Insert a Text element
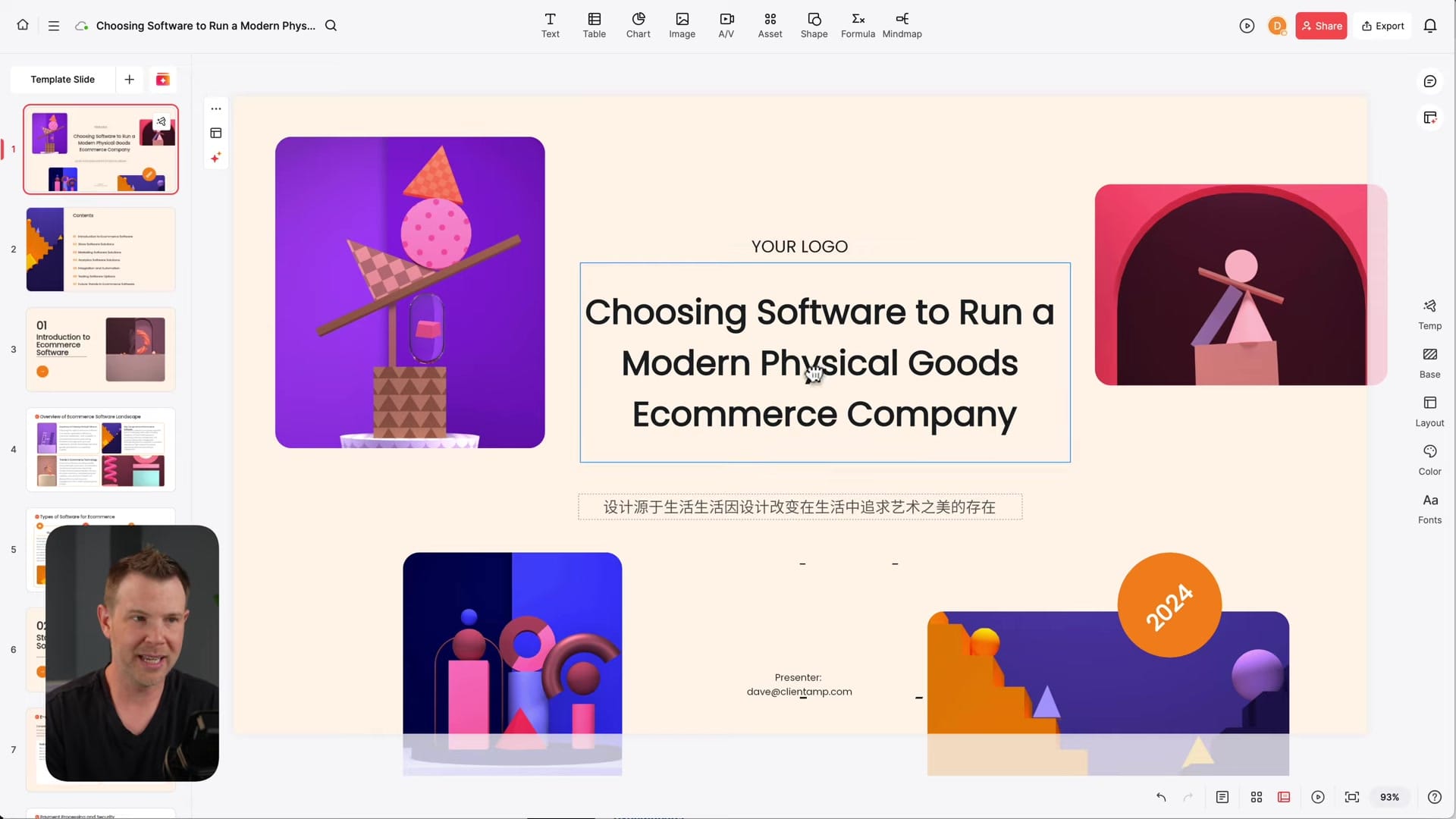 click(x=551, y=26)
